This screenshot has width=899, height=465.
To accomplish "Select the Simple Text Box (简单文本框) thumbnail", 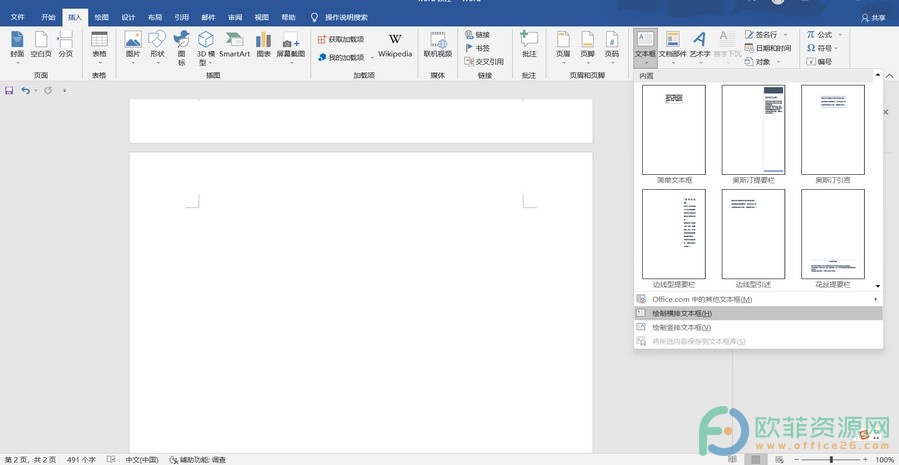I will [x=674, y=130].
